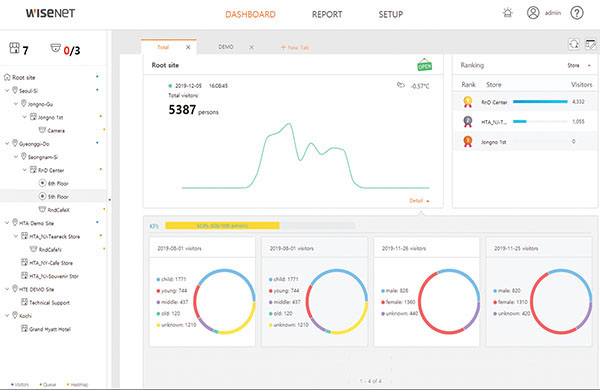
Task: Open the Store dropdown in Ranking panel
Action: (579, 65)
